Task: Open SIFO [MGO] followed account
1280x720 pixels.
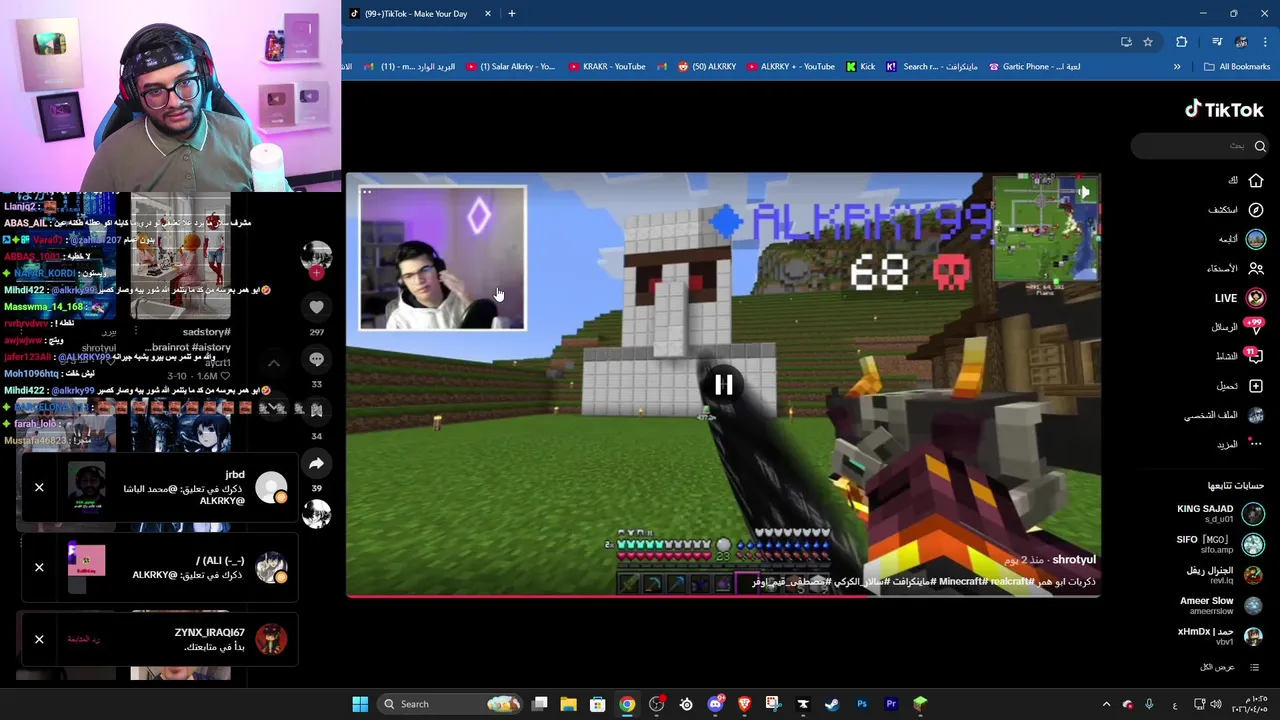Action: [1218, 544]
